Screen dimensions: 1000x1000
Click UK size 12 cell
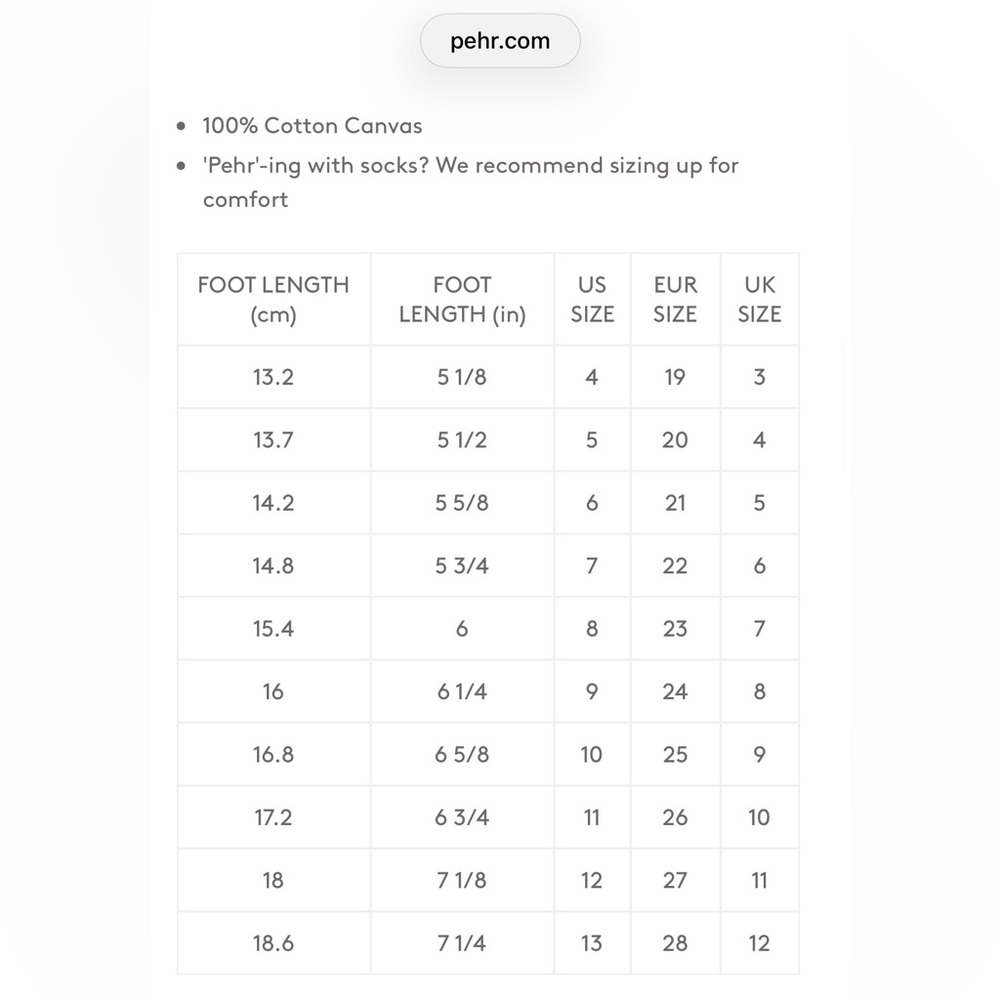tap(760, 943)
